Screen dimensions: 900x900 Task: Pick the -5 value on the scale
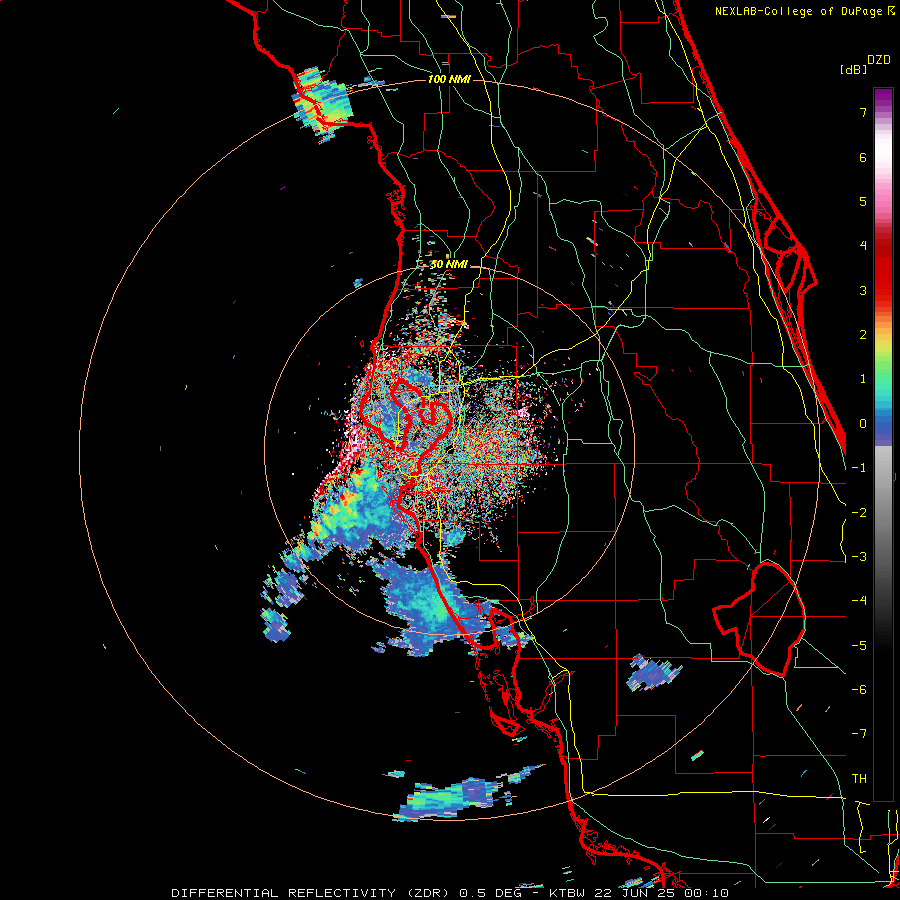(x=859, y=646)
